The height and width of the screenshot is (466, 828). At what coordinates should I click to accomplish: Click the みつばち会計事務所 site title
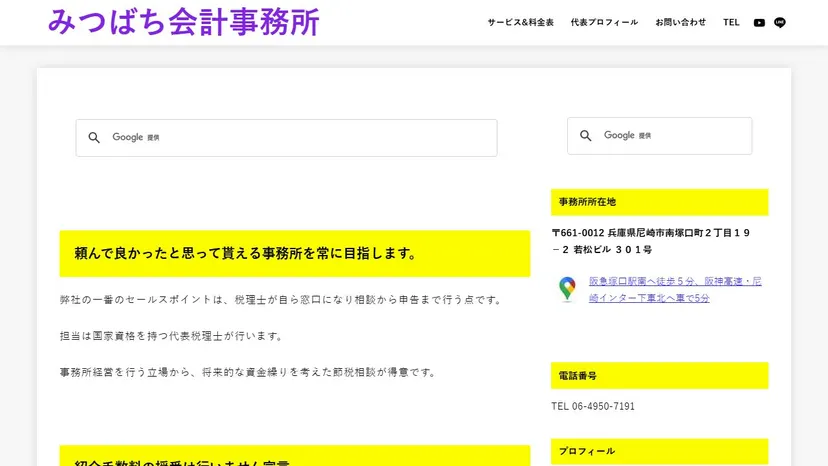point(184,22)
